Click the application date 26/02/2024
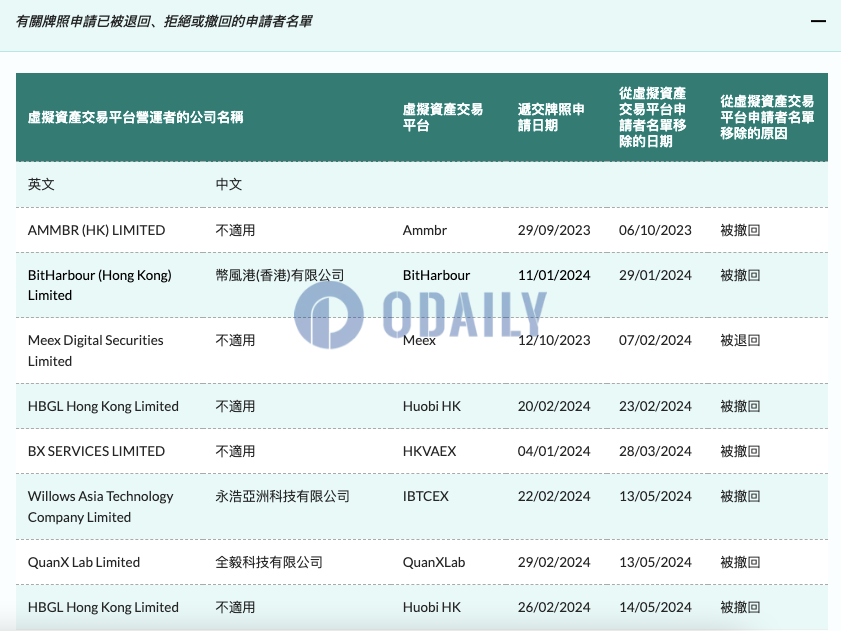 coord(554,607)
